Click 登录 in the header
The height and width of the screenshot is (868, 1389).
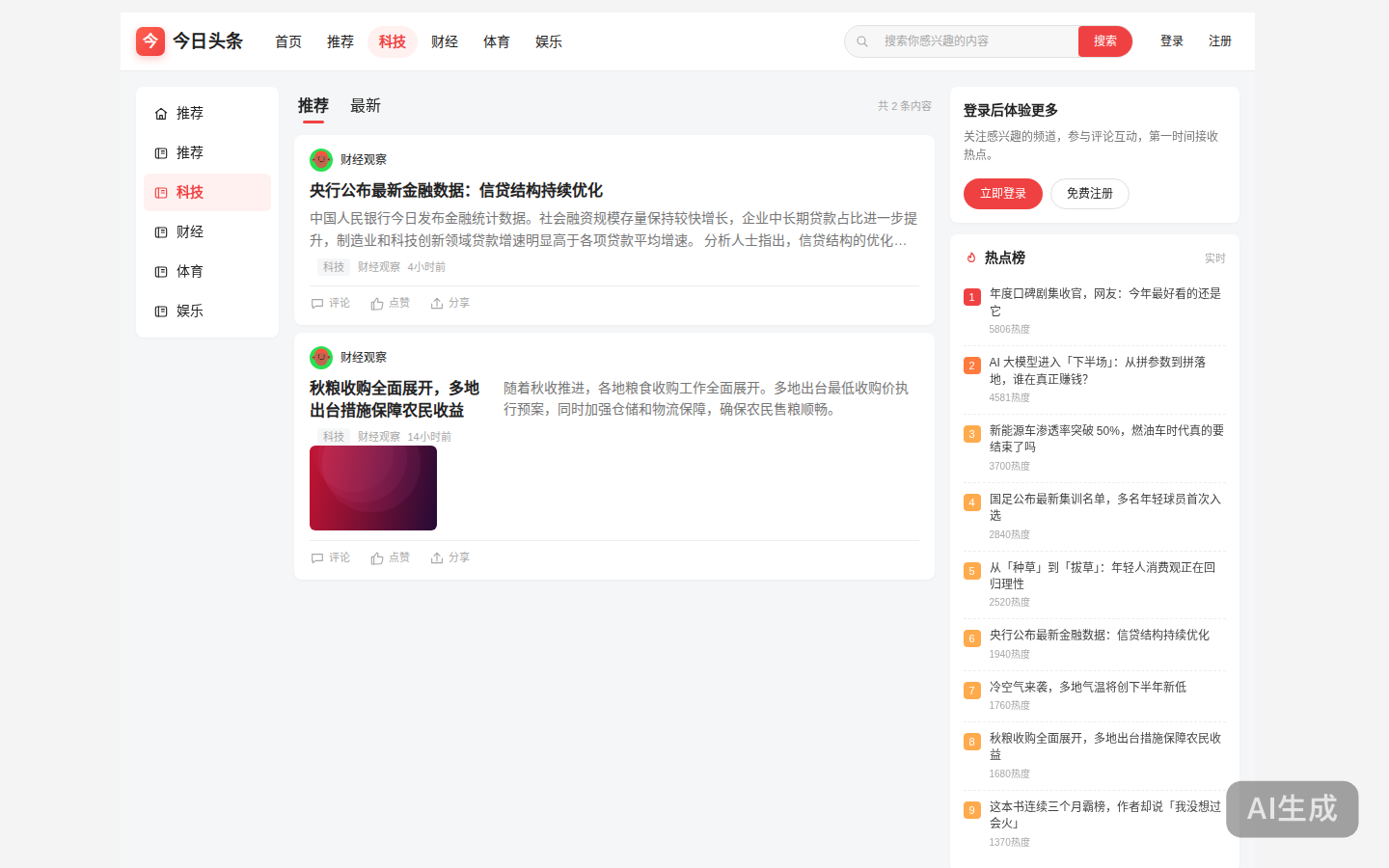pos(1172,41)
